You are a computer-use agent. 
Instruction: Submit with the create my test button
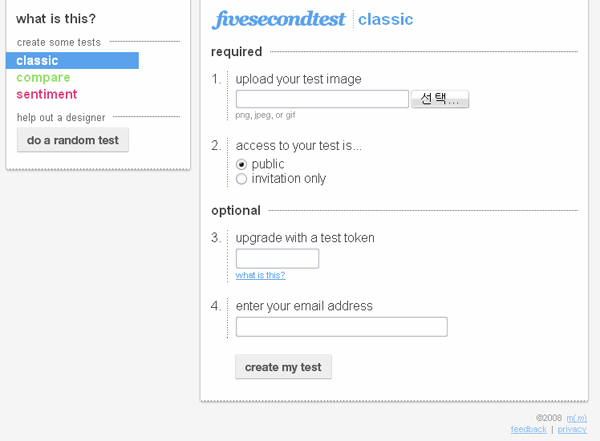pos(283,367)
